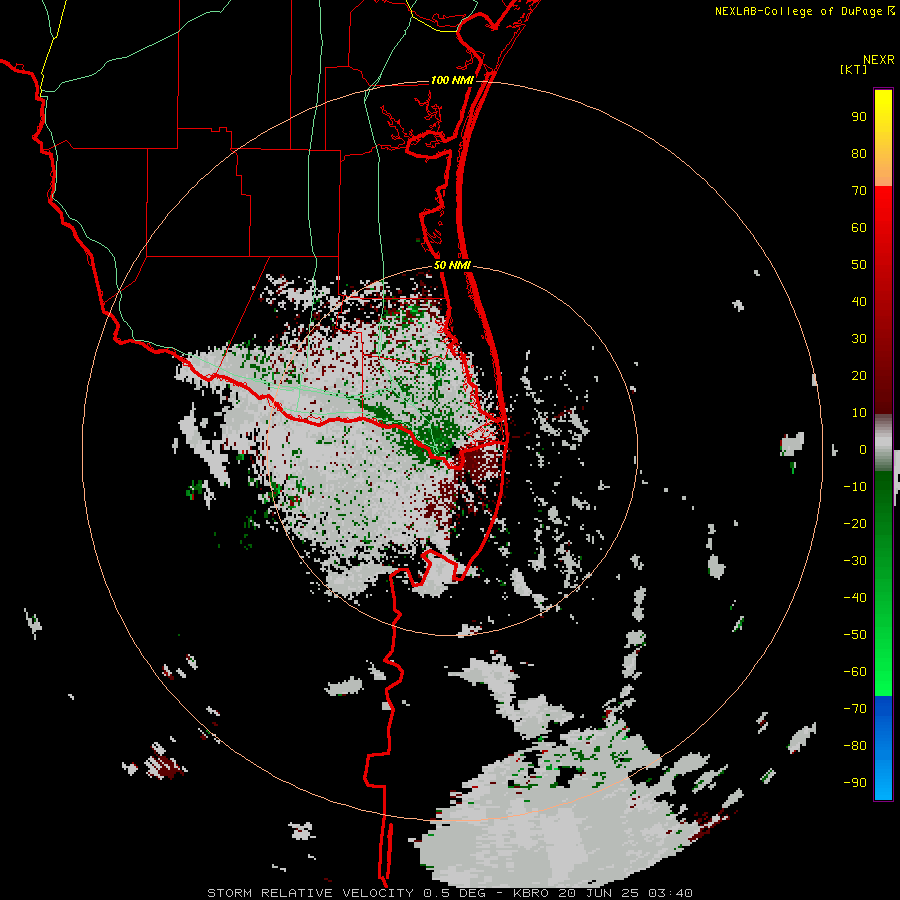Click the '80' value on velocity scale
This screenshot has width=900, height=900.
click(x=859, y=154)
